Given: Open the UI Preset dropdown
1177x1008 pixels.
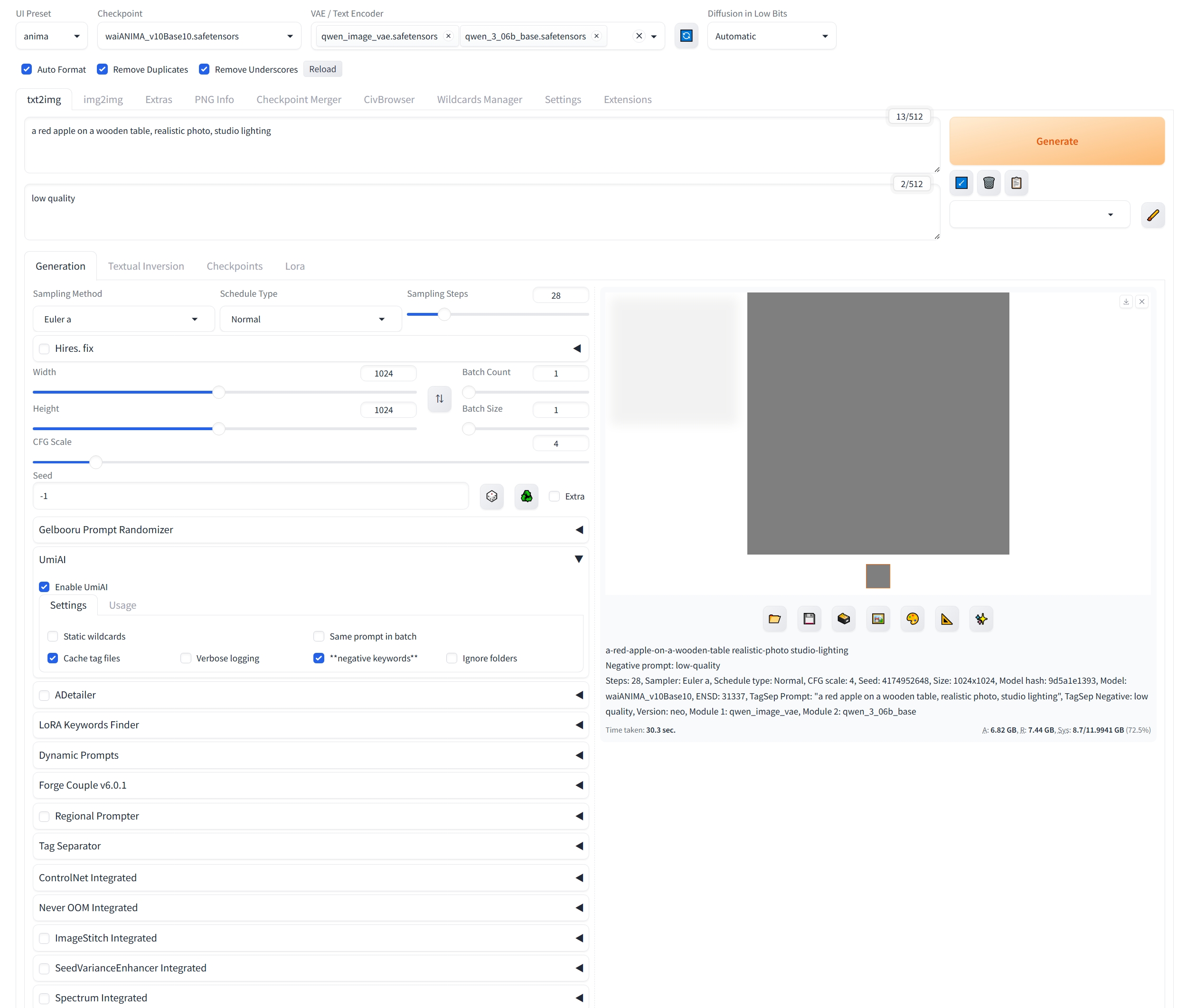Looking at the screenshot, I should [x=52, y=37].
